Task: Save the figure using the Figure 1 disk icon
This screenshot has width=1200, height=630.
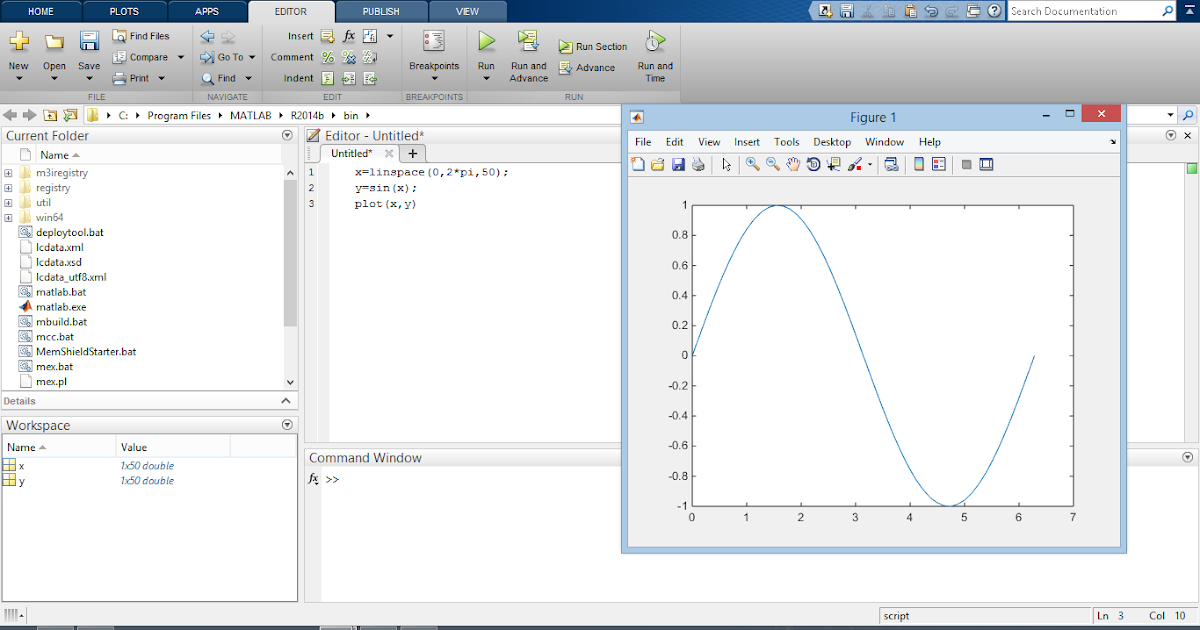Action: click(x=678, y=164)
